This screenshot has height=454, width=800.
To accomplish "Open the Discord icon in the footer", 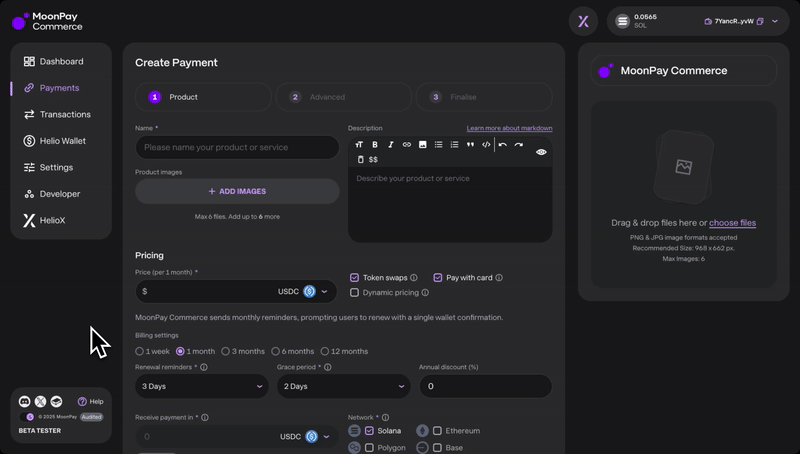I will tap(24, 401).
